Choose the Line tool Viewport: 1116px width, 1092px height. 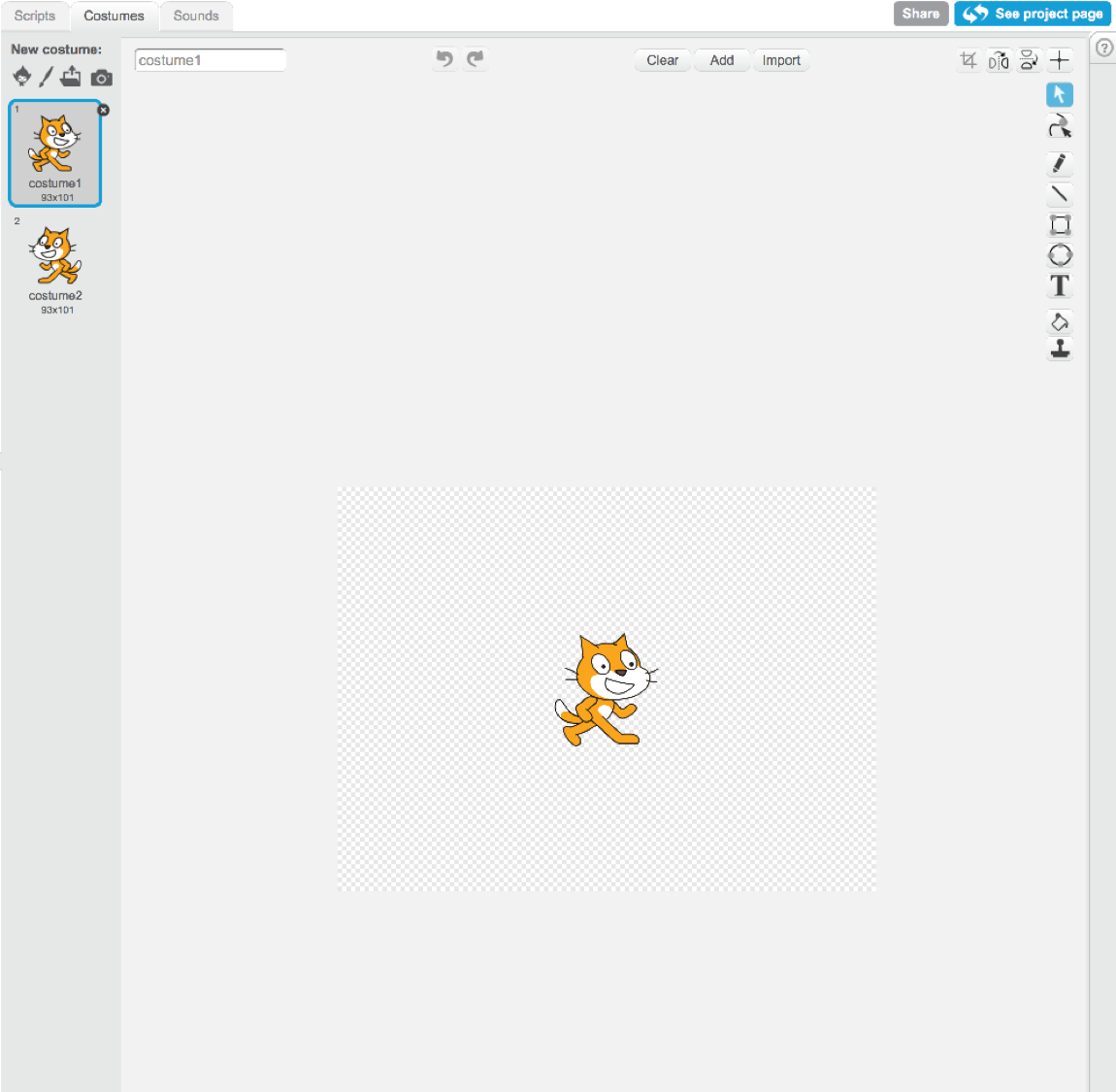tap(1060, 194)
